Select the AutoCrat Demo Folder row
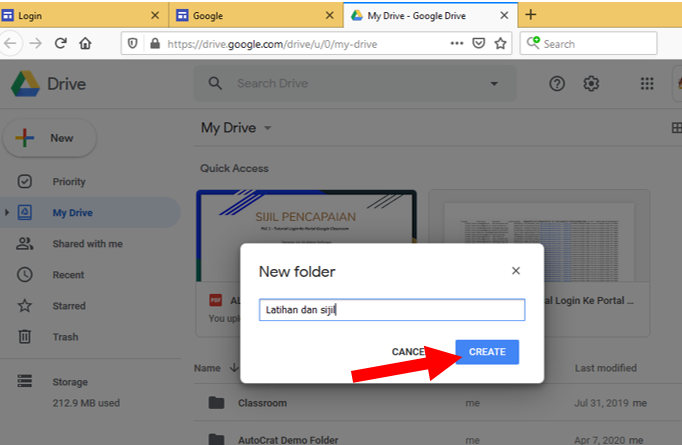This screenshot has width=682, height=445. pyautogui.click(x=438, y=435)
